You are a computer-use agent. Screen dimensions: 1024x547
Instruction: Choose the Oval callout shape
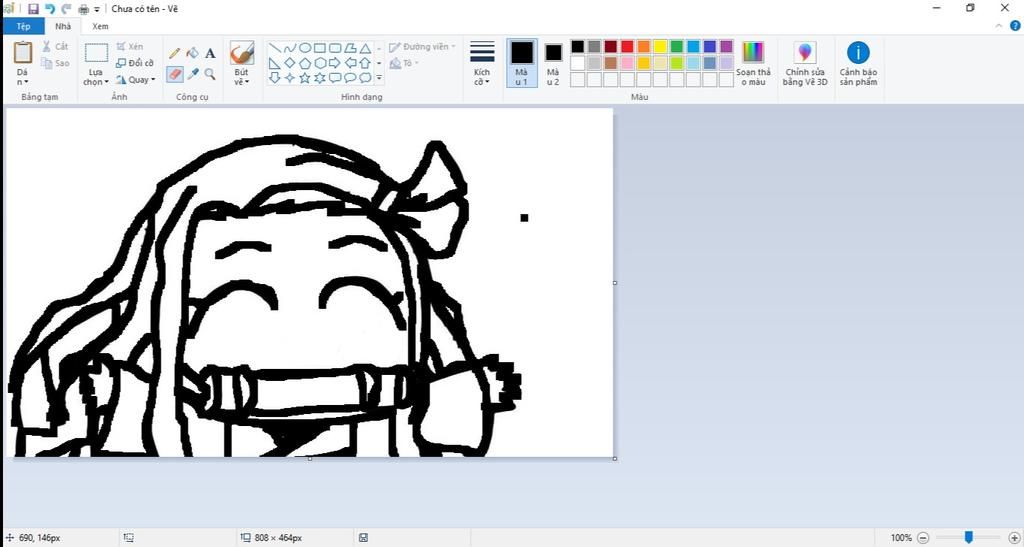[350, 78]
